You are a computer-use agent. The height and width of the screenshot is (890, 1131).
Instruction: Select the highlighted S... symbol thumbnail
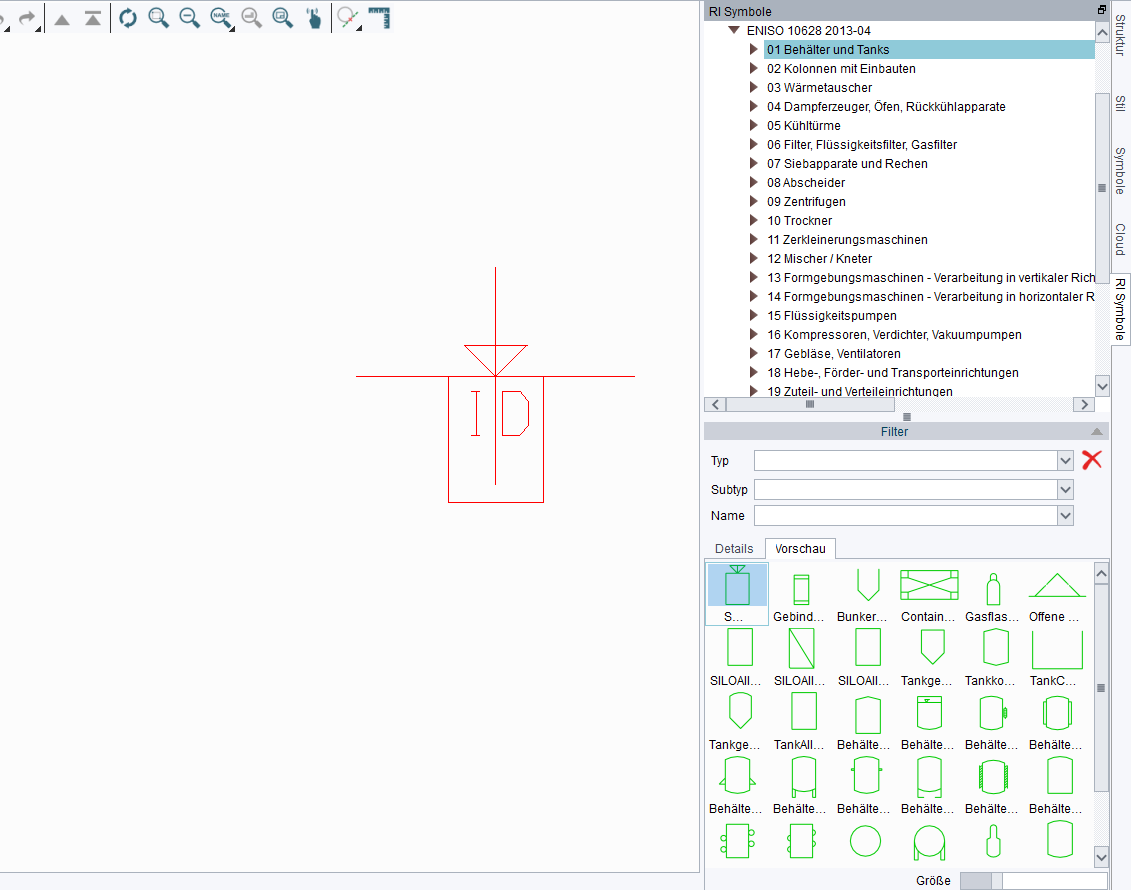pyautogui.click(x=737, y=594)
